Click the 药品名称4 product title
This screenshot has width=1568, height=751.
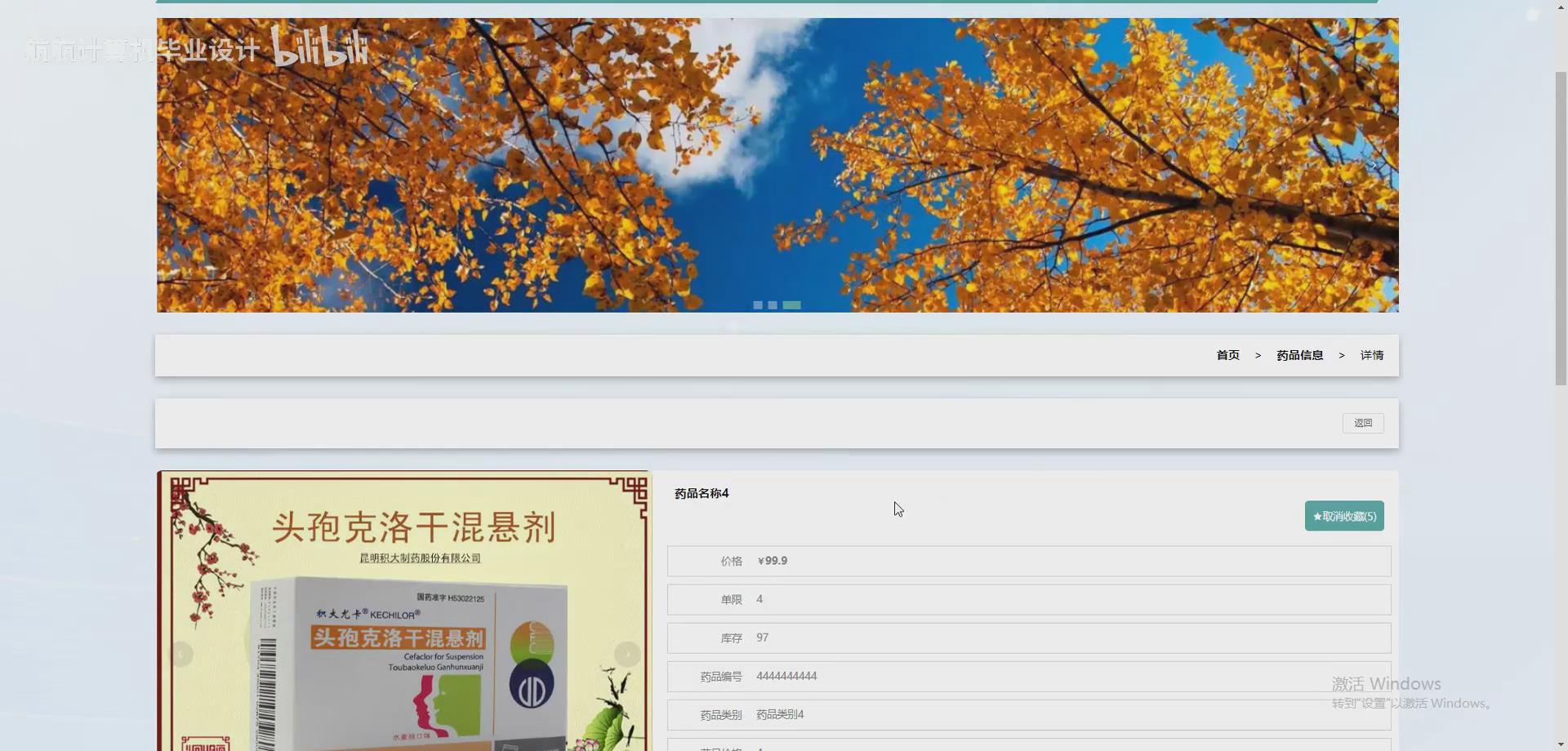click(x=701, y=493)
